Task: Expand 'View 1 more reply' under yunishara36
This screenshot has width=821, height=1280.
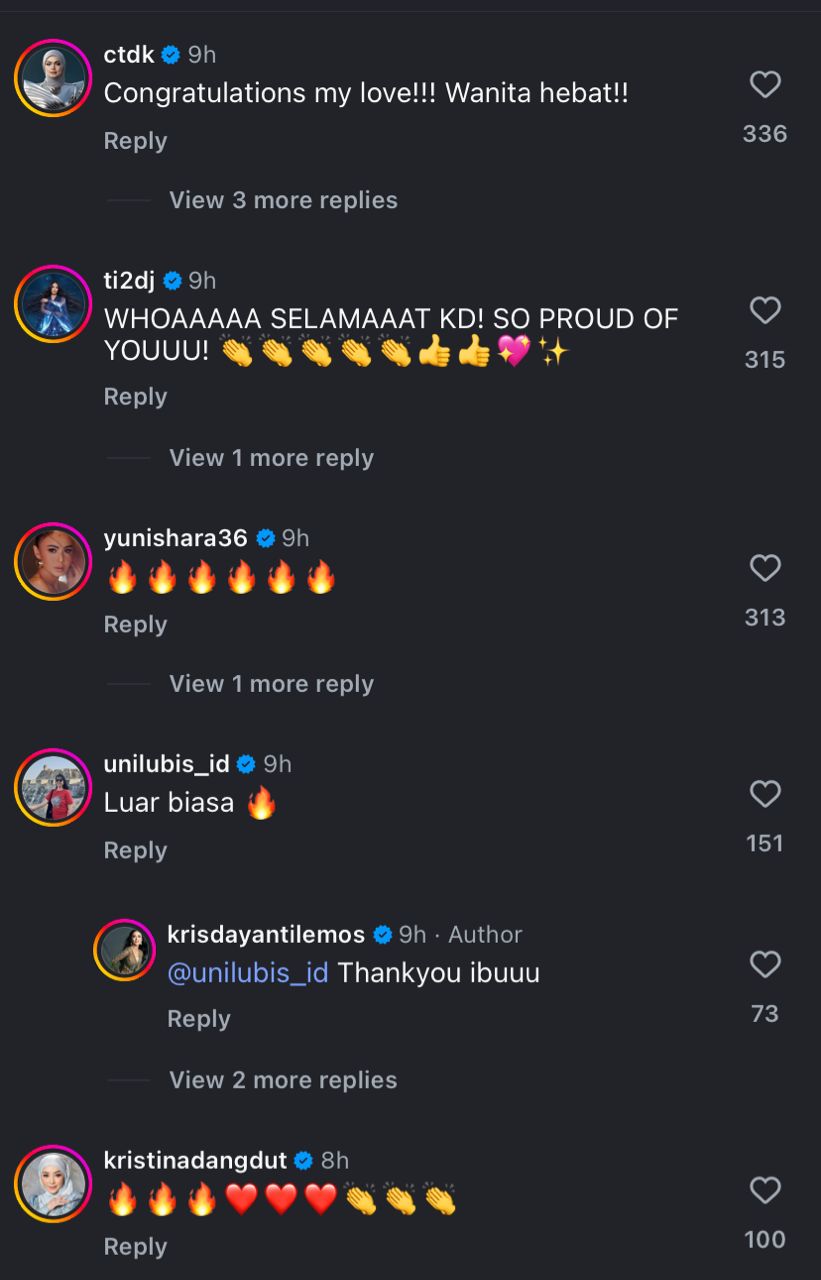Action: [x=271, y=684]
